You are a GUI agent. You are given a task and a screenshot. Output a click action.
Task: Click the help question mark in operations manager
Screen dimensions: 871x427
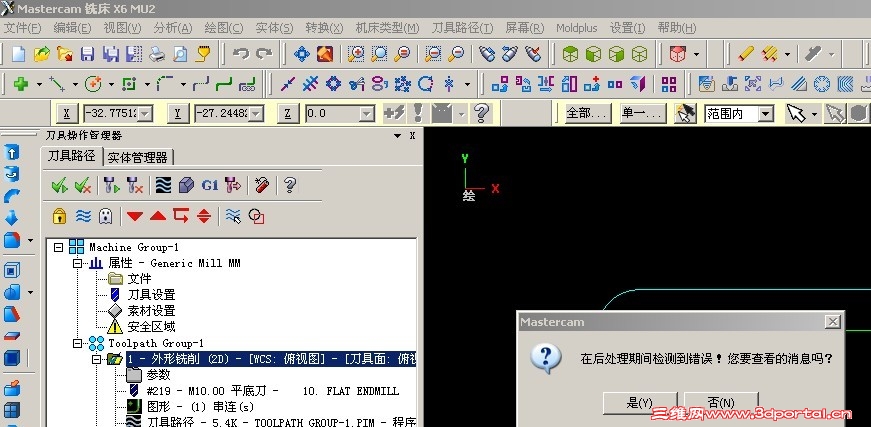289,185
